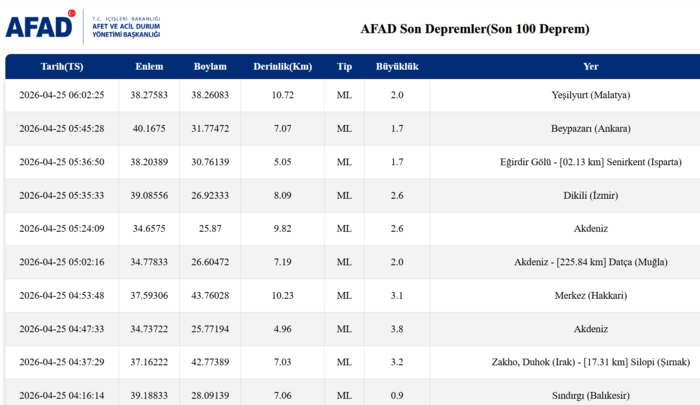Click latitude value 38.27583

click(x=149, y=95)
